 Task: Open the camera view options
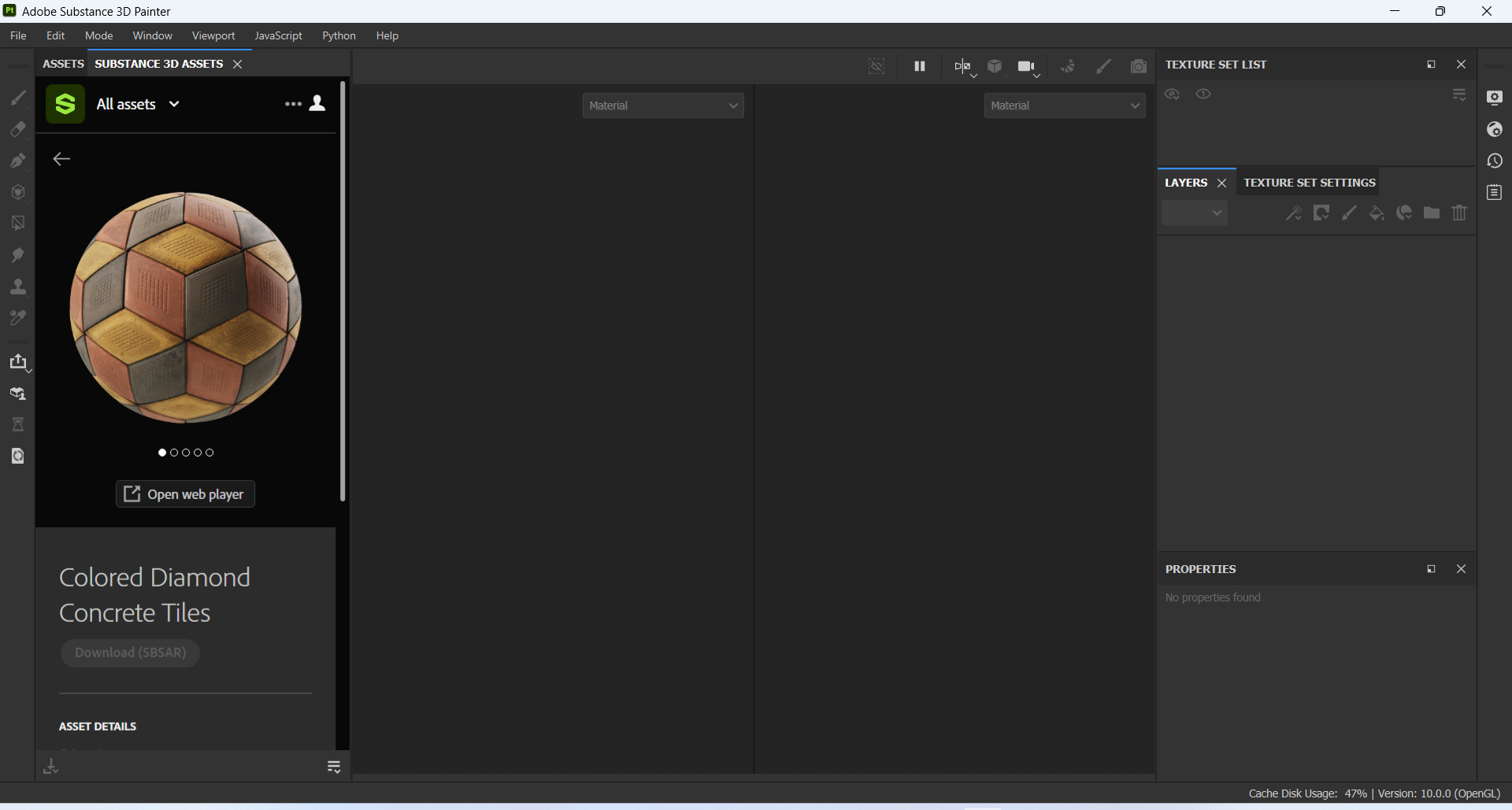tap(1028, 68)
